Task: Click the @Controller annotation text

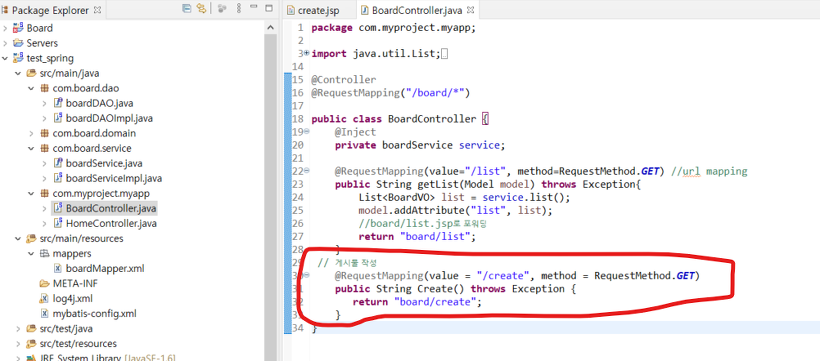Action: (344, 80)
